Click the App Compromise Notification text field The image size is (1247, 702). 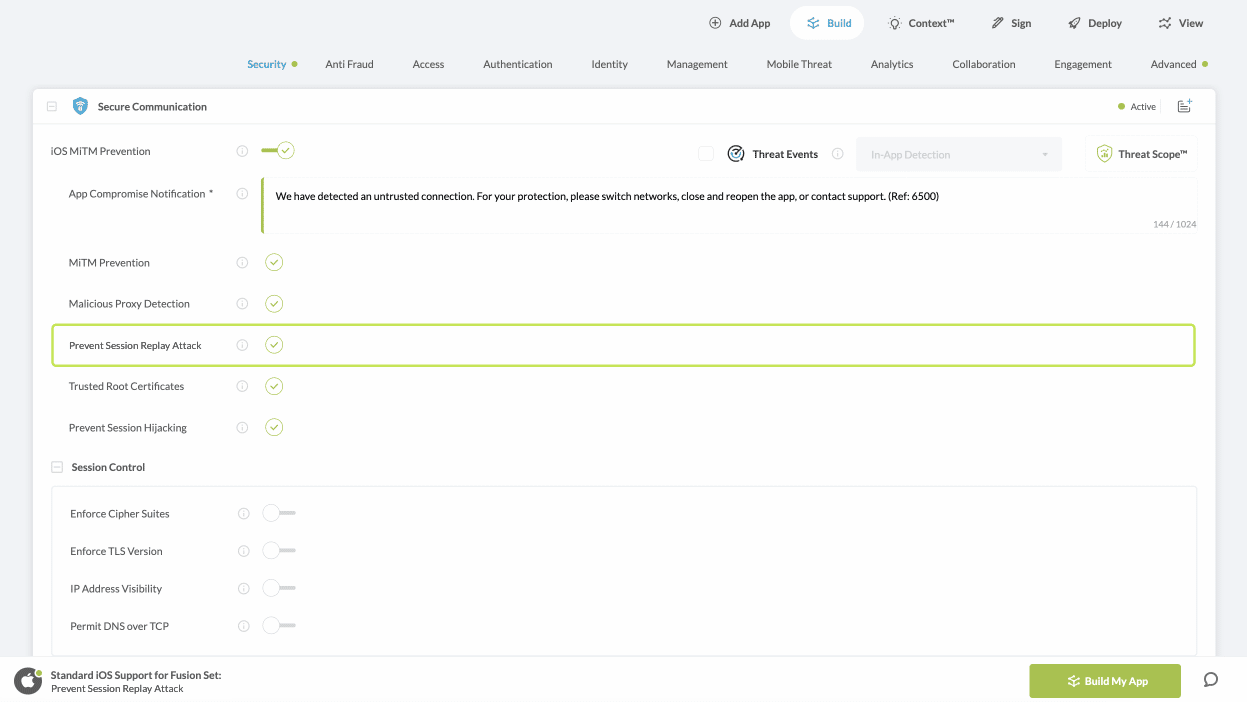(728, 205)
